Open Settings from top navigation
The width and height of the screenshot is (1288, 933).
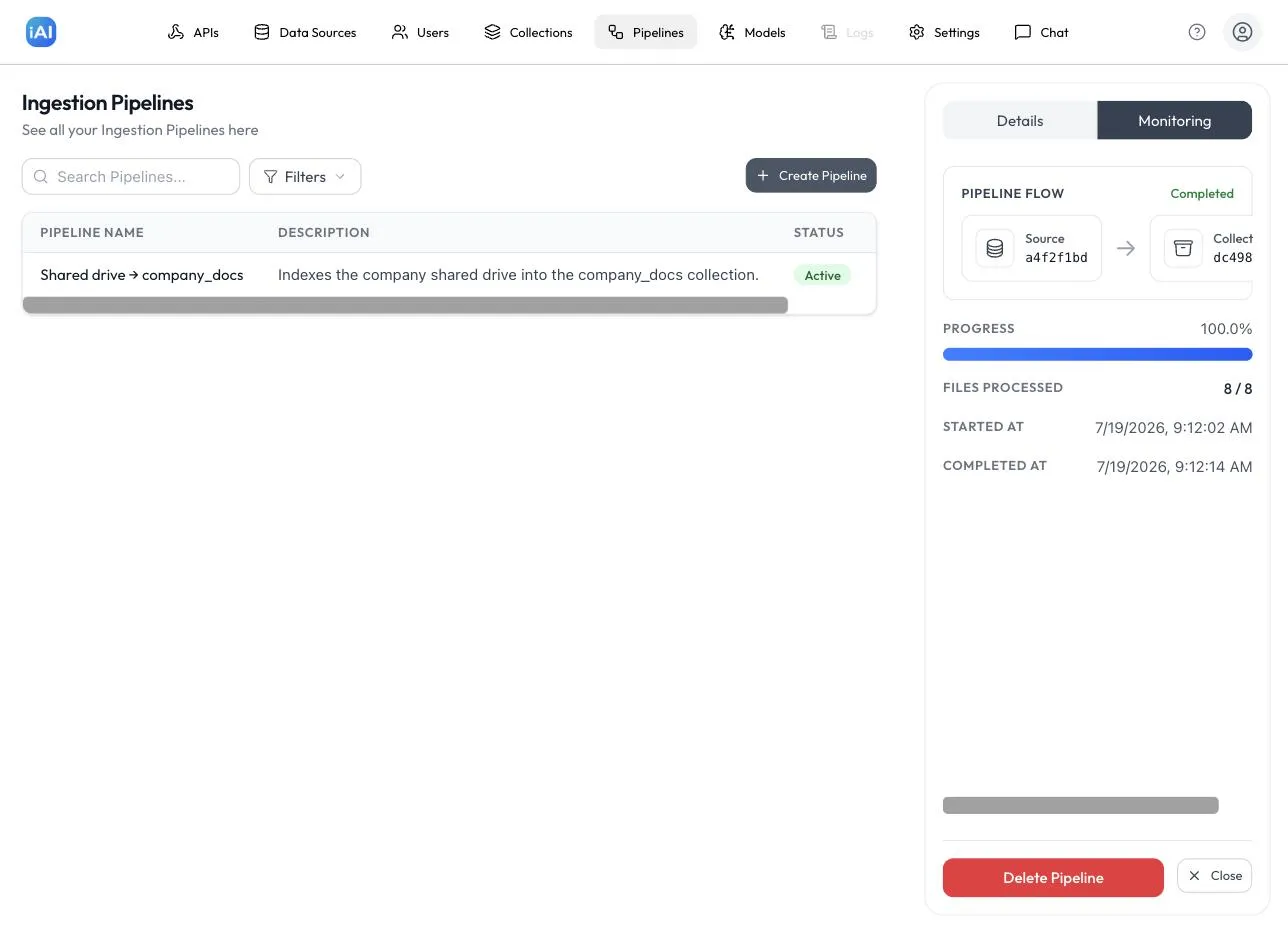point(944,32)
